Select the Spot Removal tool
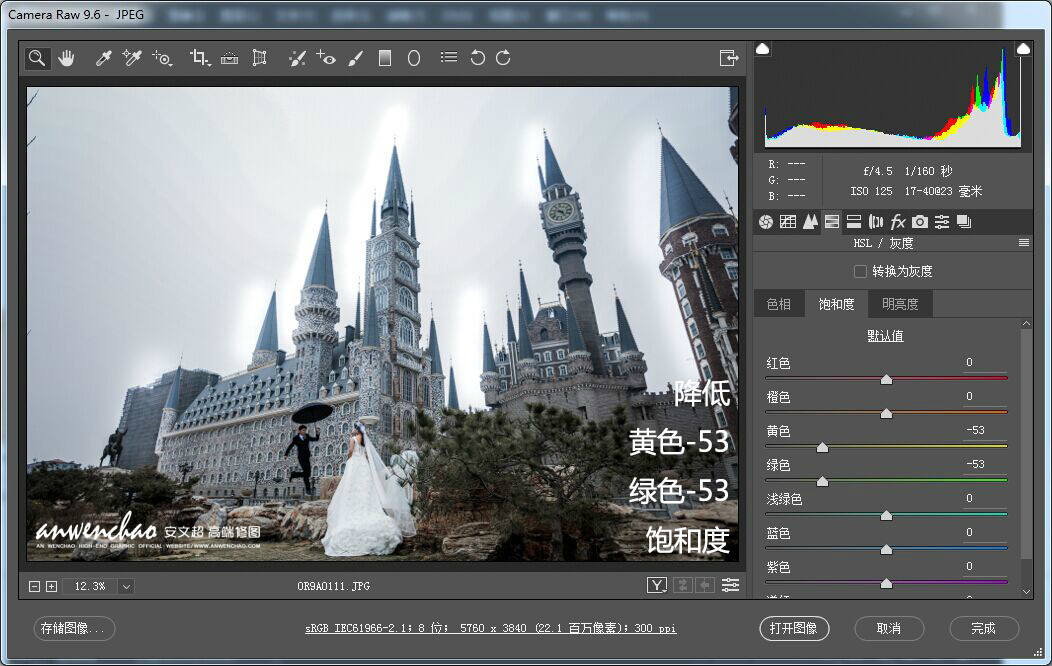 [x=297, y=58]
